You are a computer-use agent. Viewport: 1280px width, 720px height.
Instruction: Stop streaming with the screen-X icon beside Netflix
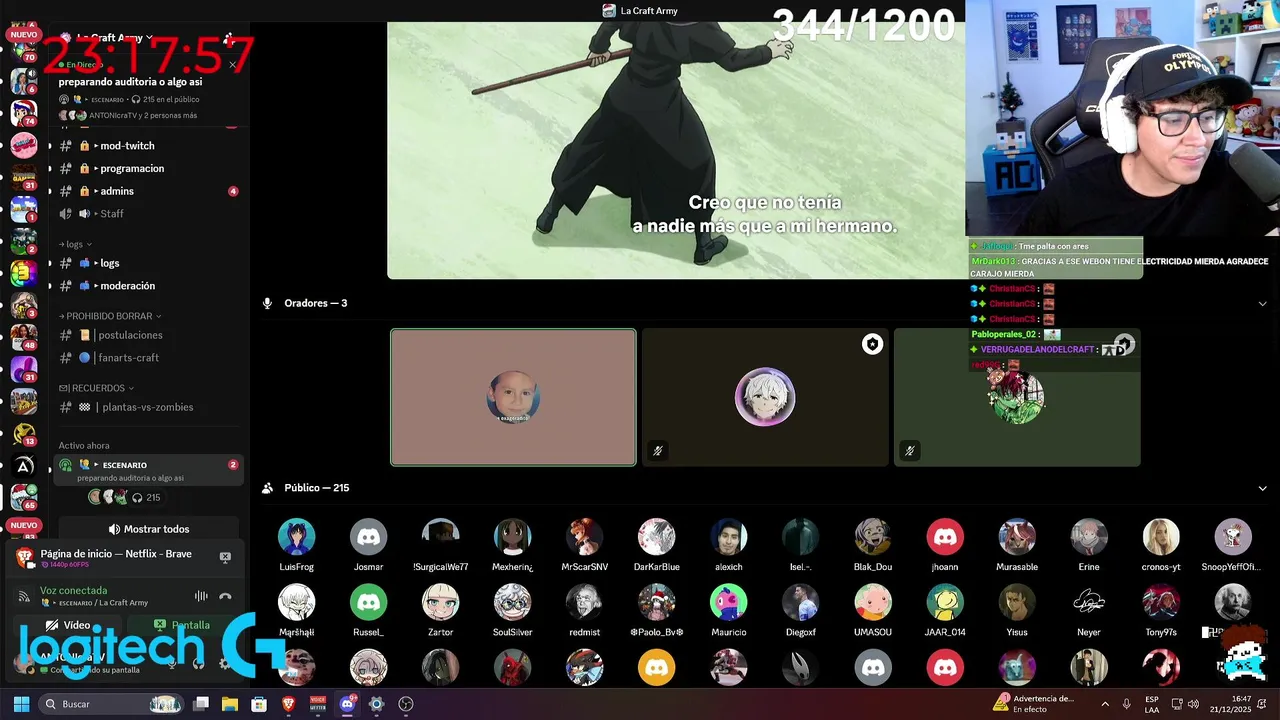225,557
